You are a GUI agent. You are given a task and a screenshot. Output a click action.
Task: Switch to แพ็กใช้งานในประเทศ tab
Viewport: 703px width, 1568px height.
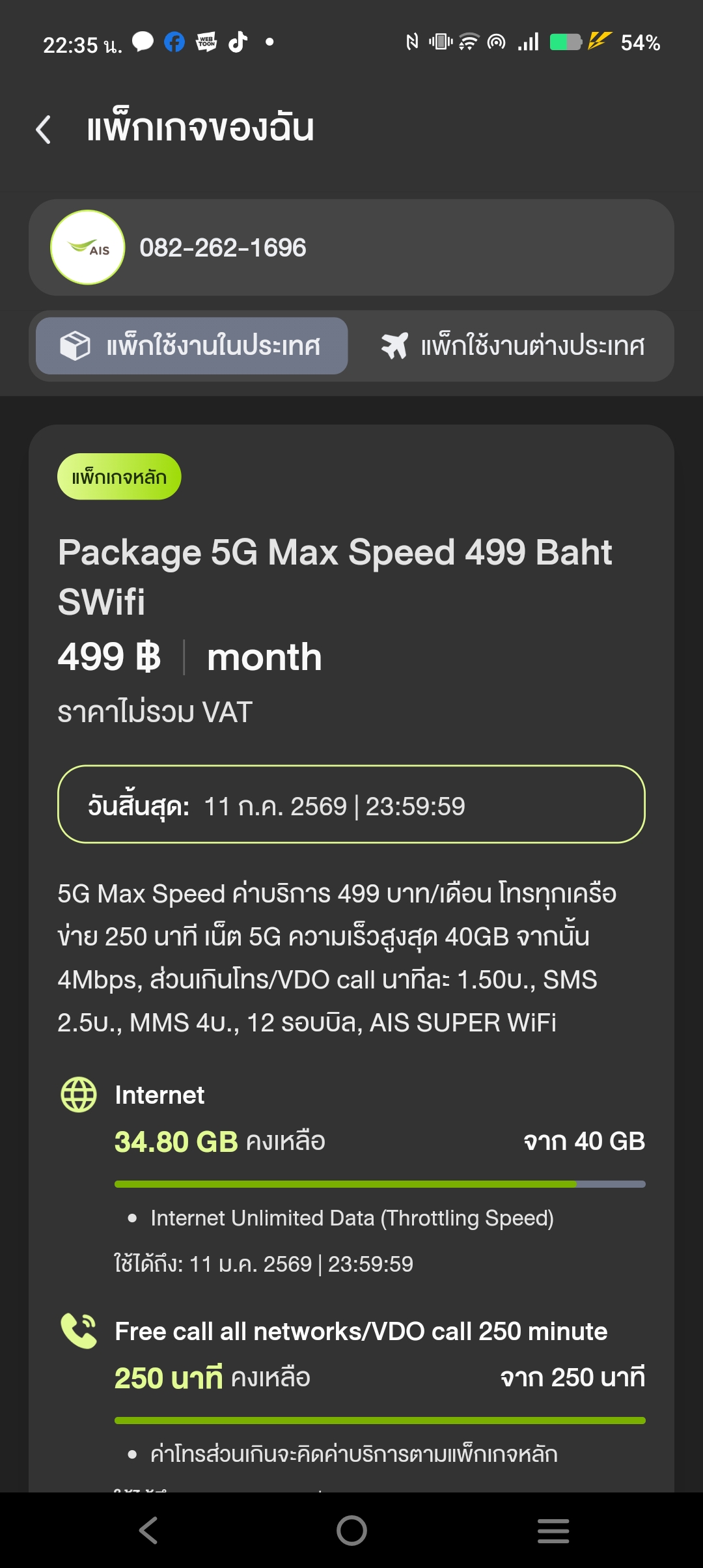(192, 346)
